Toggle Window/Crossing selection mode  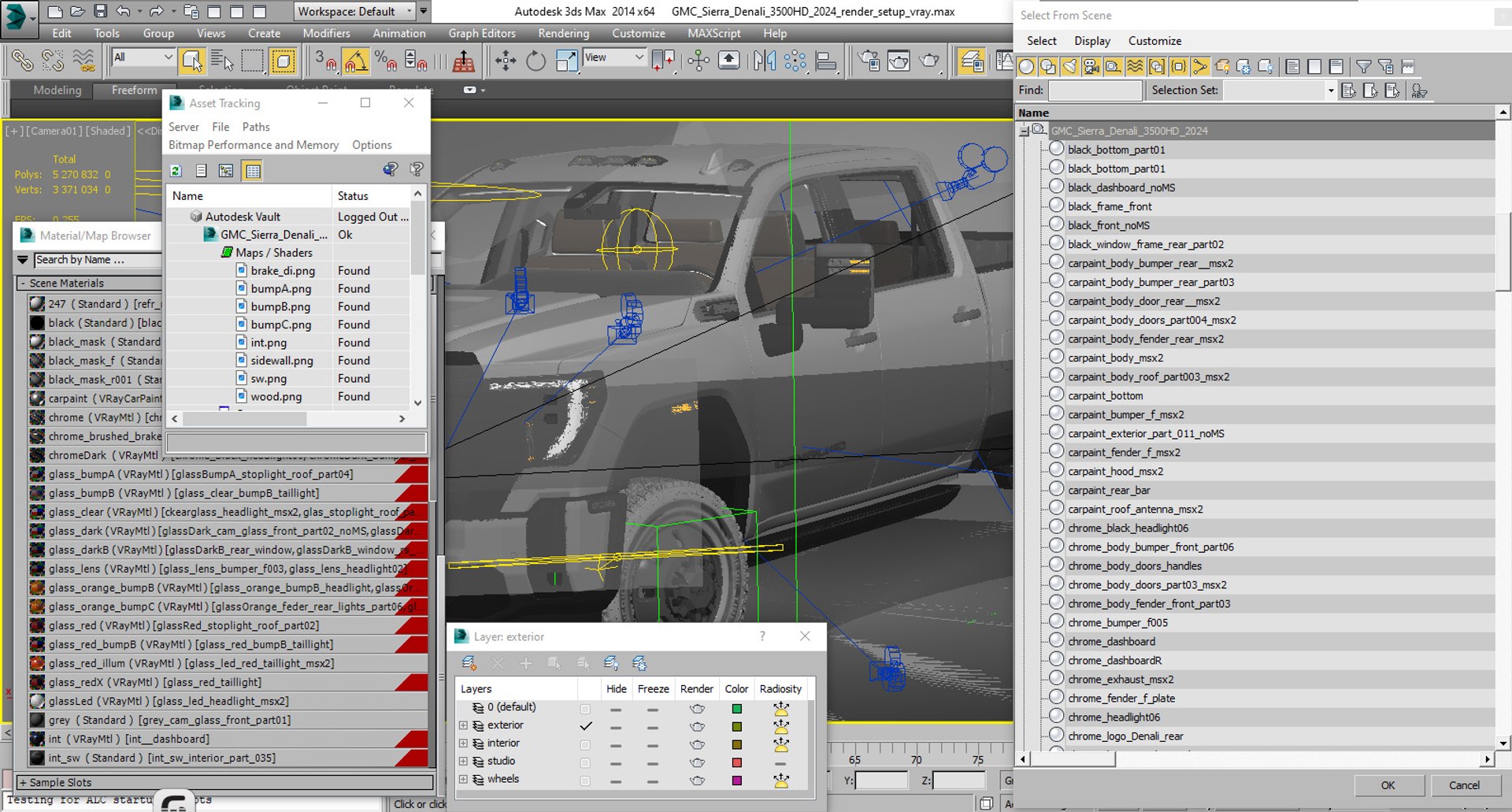pyautogui.click(x=283, y=61)
